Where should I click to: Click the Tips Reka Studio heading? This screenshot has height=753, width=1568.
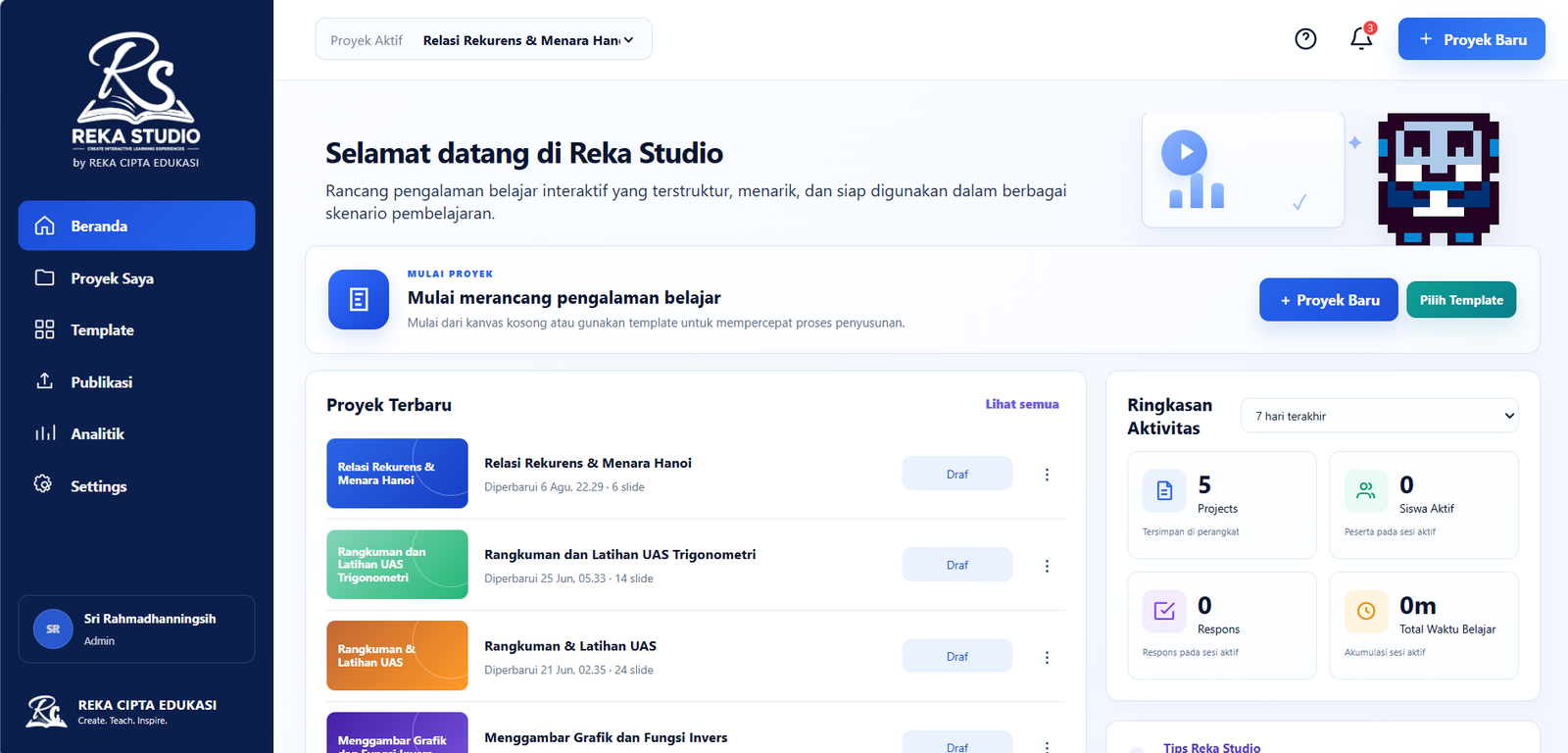pos(1212,747)
